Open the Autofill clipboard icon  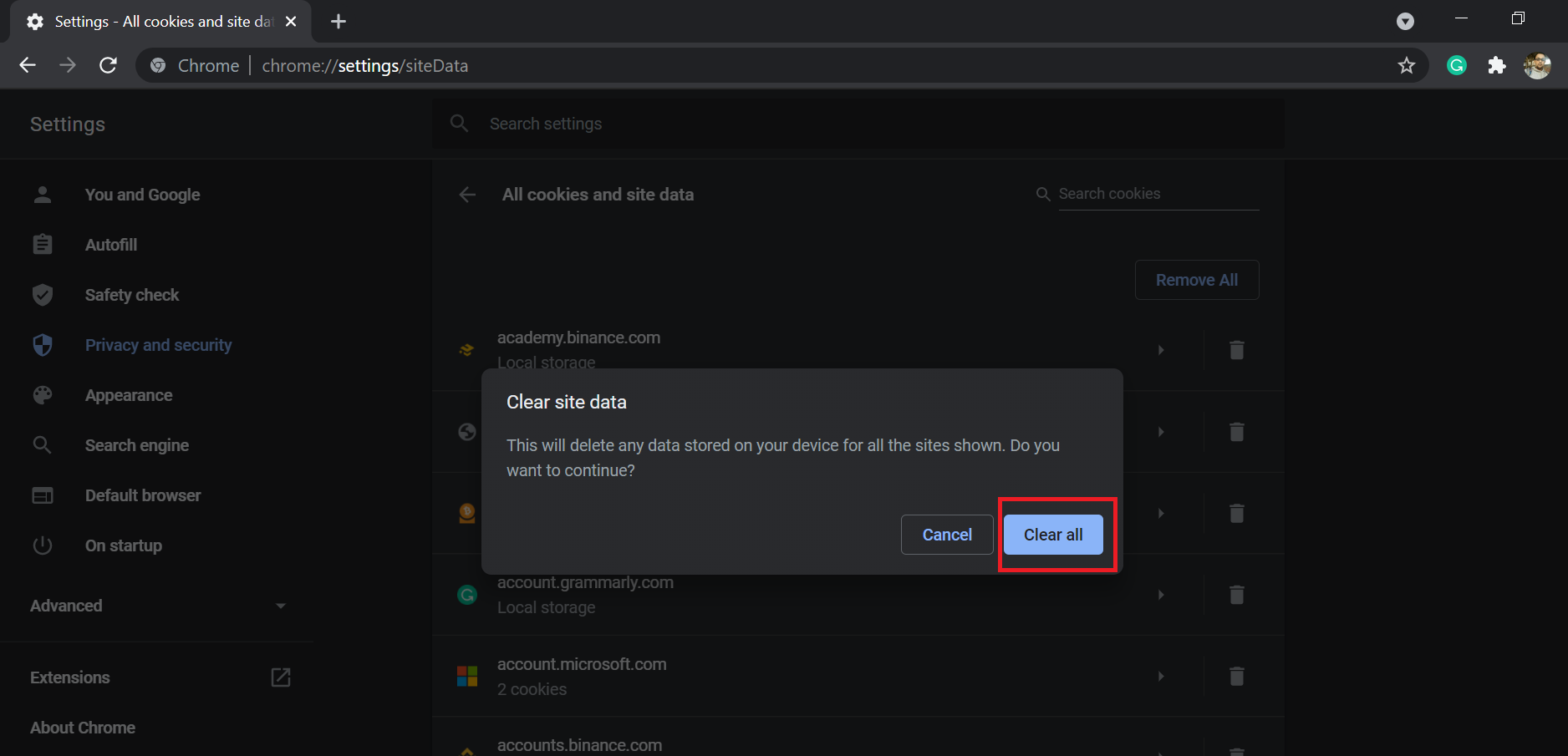[42, 244]
